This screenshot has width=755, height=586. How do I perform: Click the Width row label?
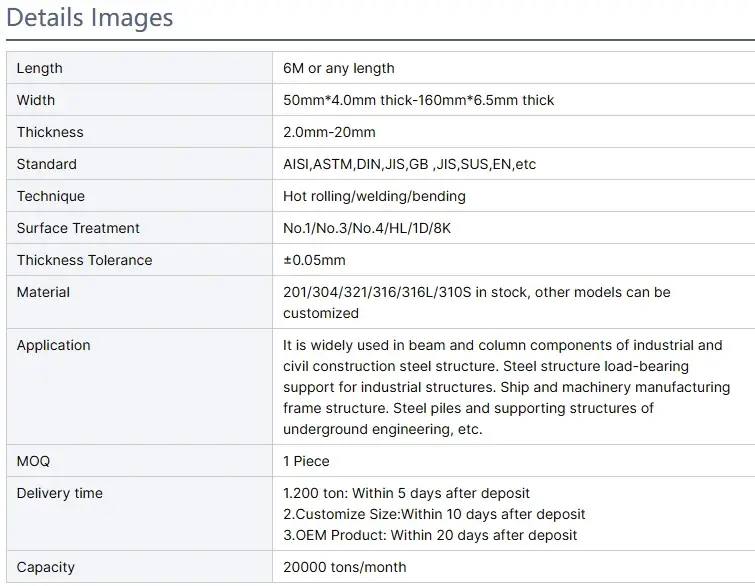click(36, 100)
